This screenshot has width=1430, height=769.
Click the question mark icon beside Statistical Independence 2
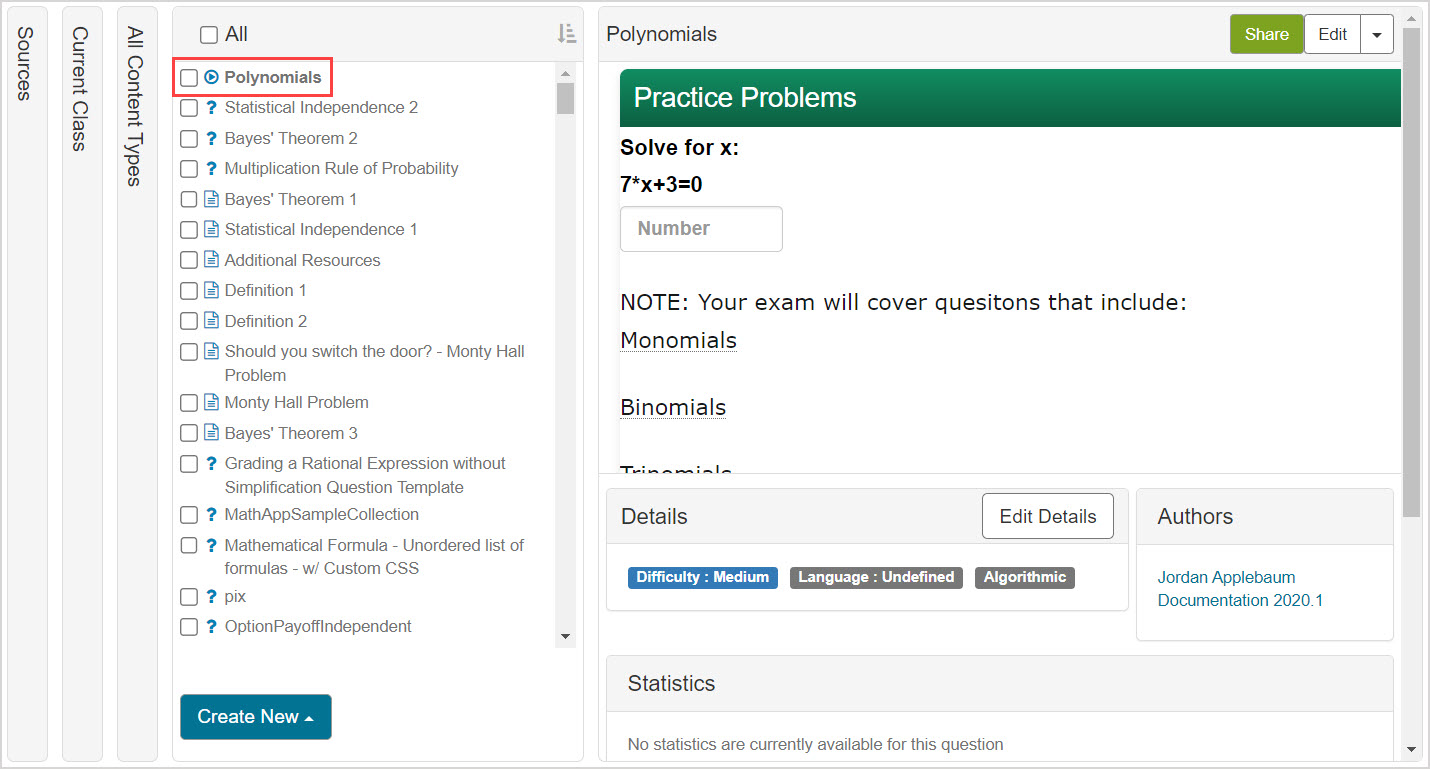tap(211, 107)
